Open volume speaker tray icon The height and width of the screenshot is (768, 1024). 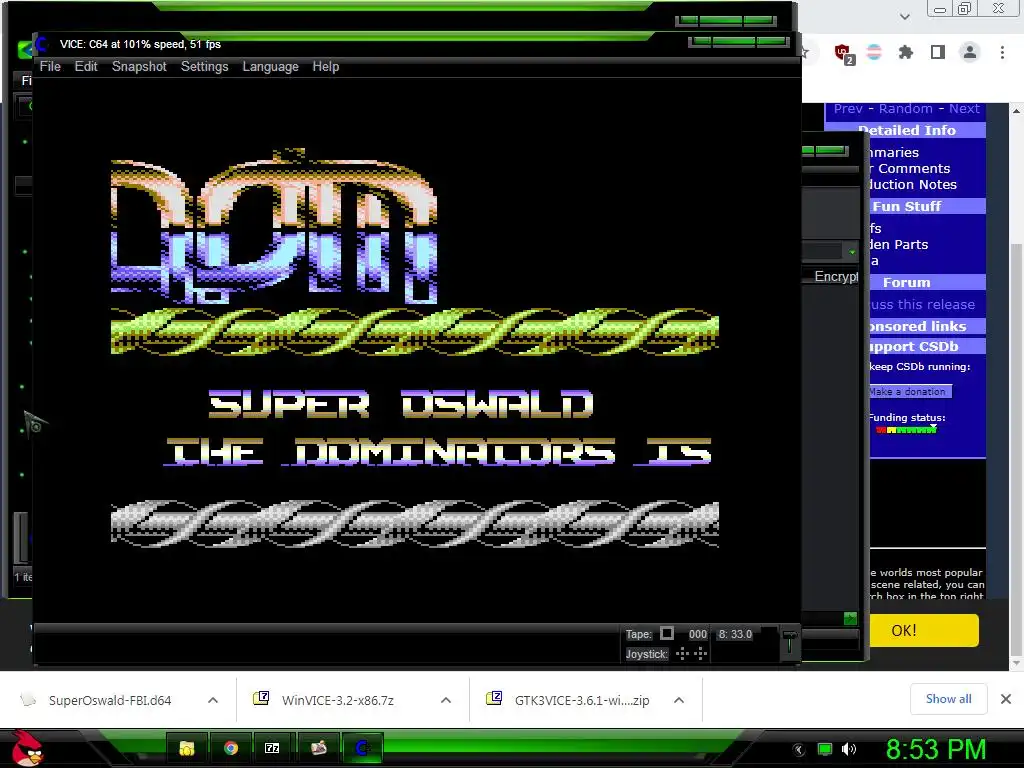tap(850, 750)
